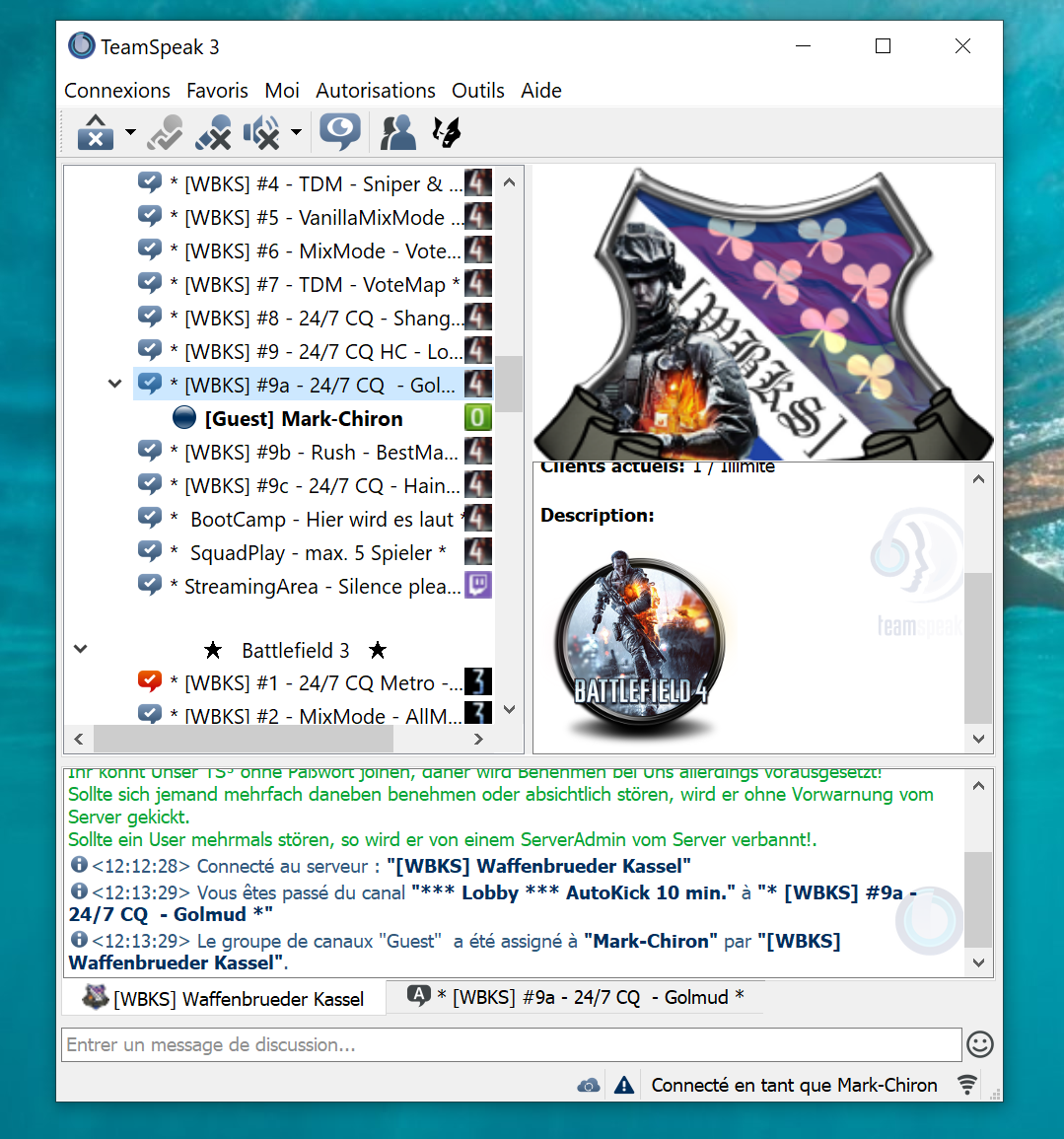Toggle mute speakers in the toolbar

point(261,132)
